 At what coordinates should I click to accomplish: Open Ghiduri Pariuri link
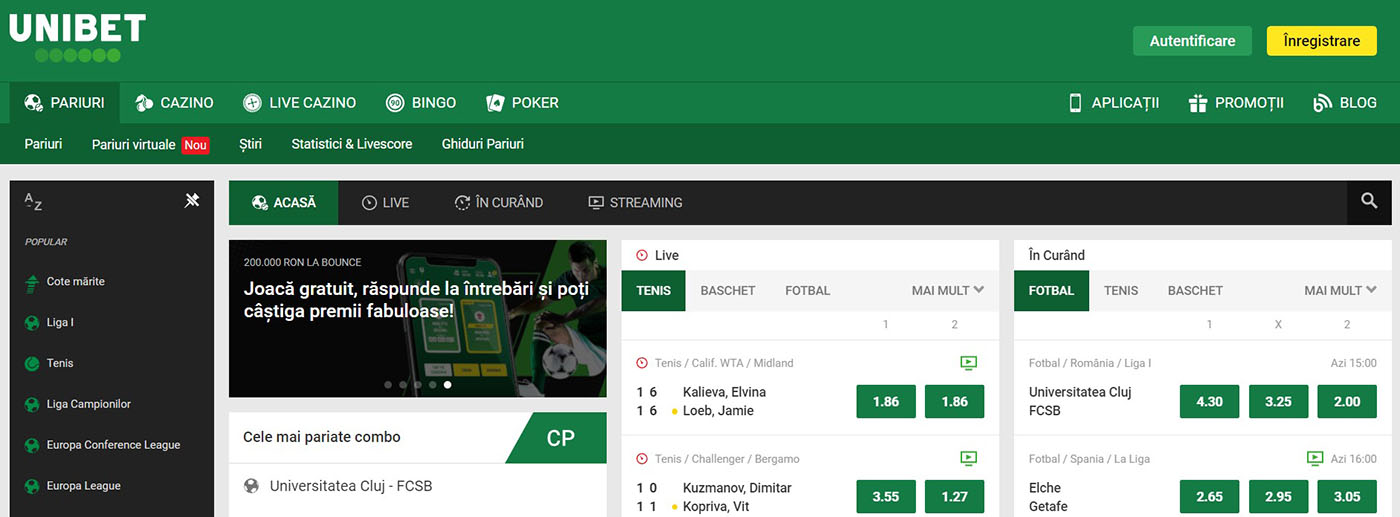(483, 144)
